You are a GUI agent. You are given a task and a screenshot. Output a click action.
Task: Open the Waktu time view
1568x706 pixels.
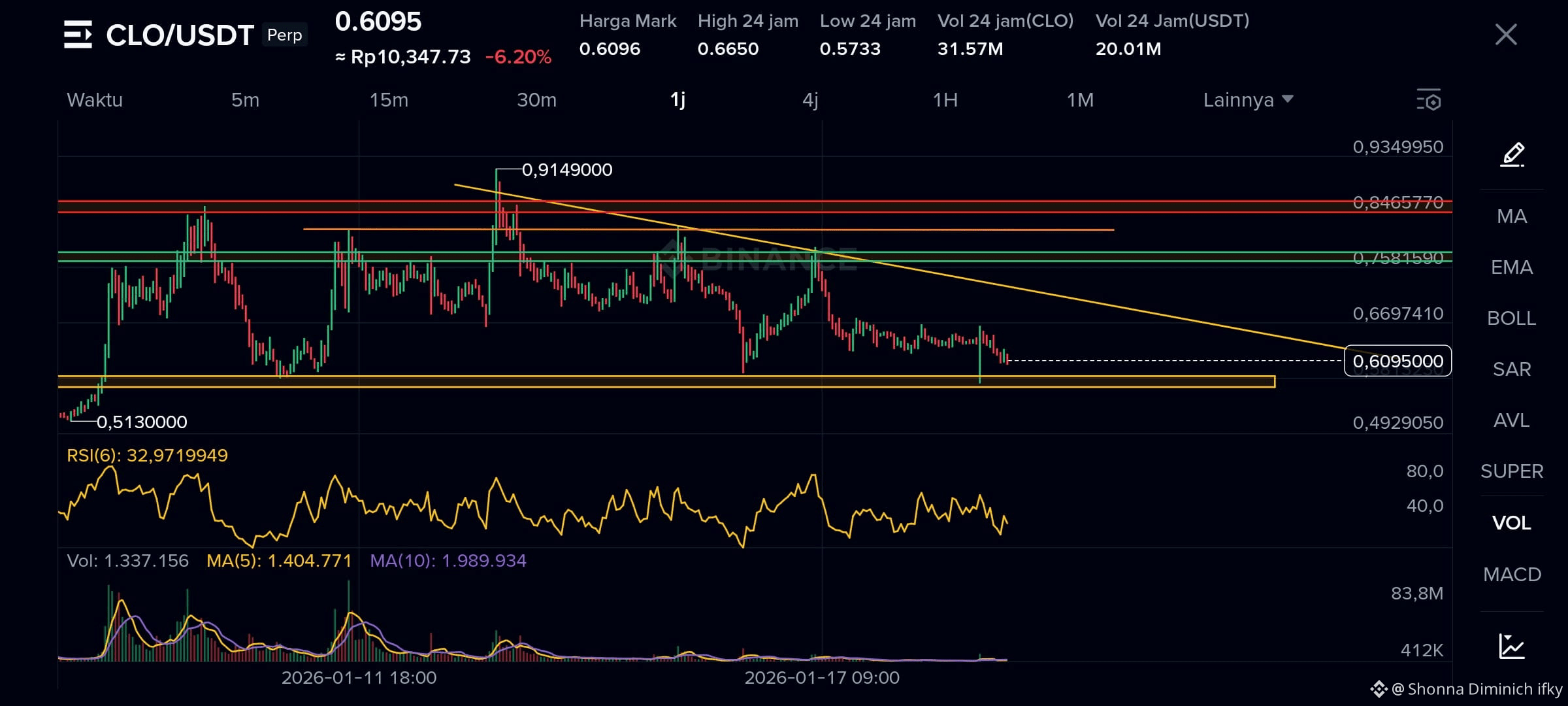point(95,100)
